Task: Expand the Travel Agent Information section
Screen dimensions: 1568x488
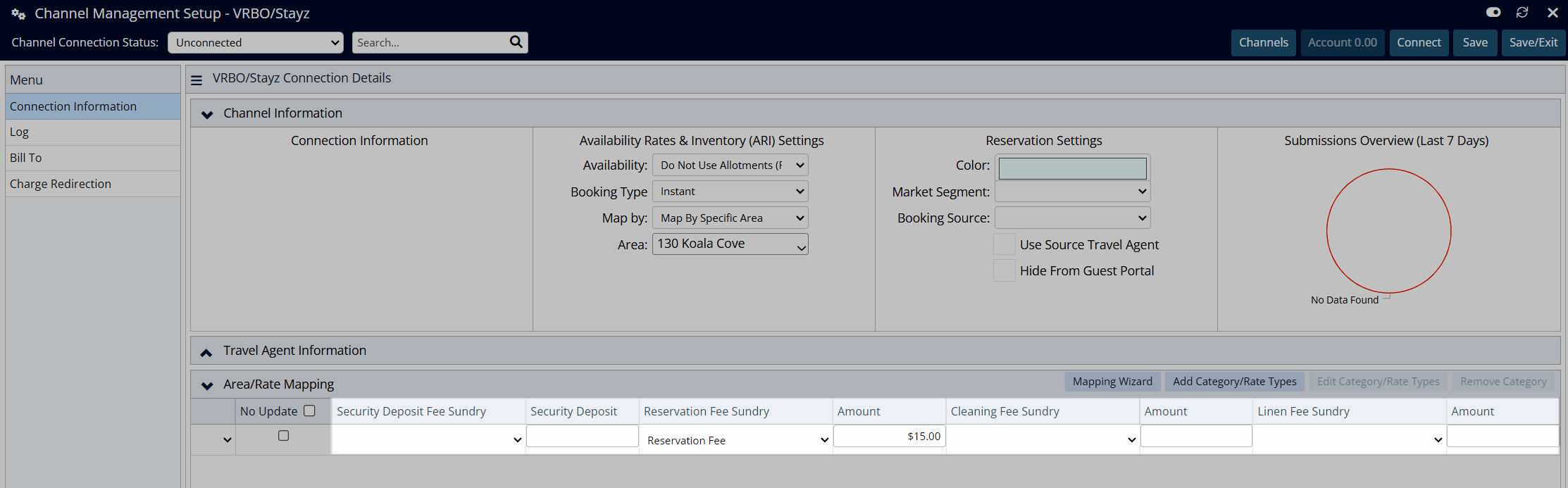Action: [206, 352]
